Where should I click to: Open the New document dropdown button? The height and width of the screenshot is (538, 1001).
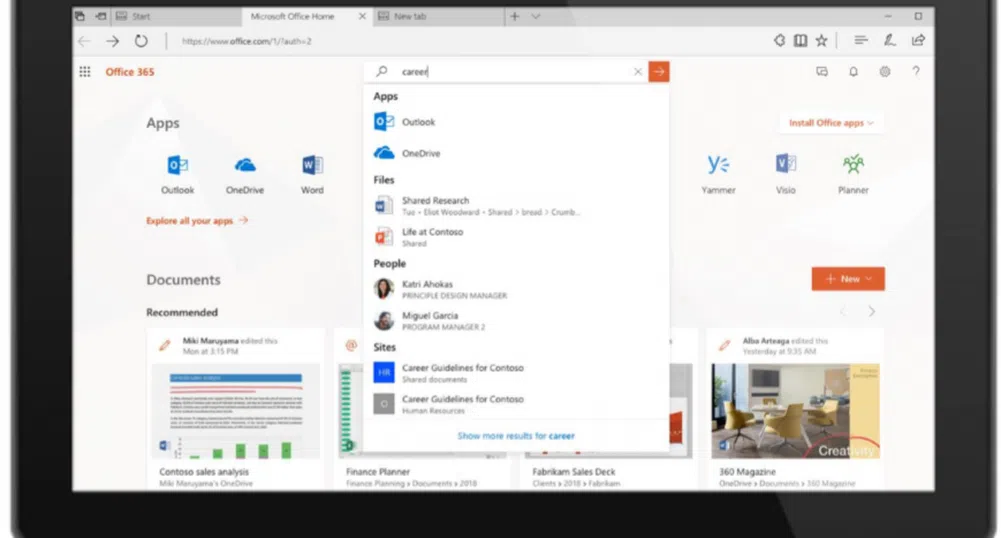coord(848,279)
